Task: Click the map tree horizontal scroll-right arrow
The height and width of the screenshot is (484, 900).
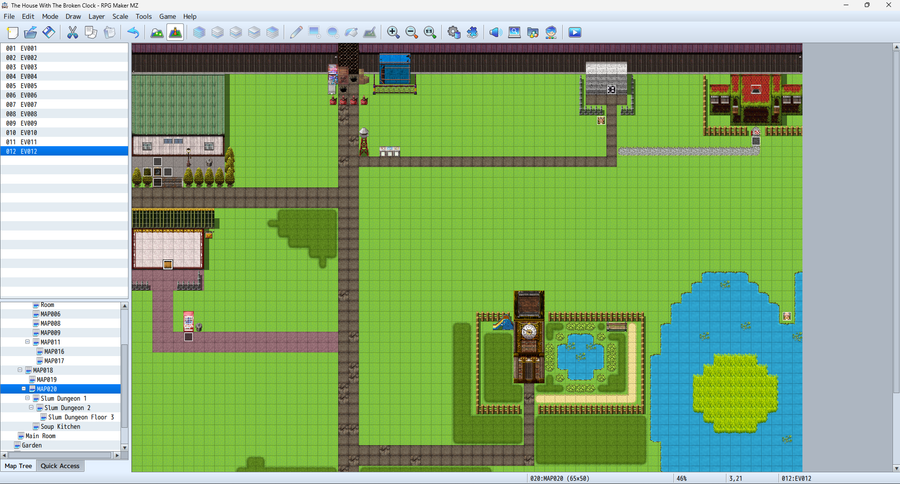Action: click(117, 455)
